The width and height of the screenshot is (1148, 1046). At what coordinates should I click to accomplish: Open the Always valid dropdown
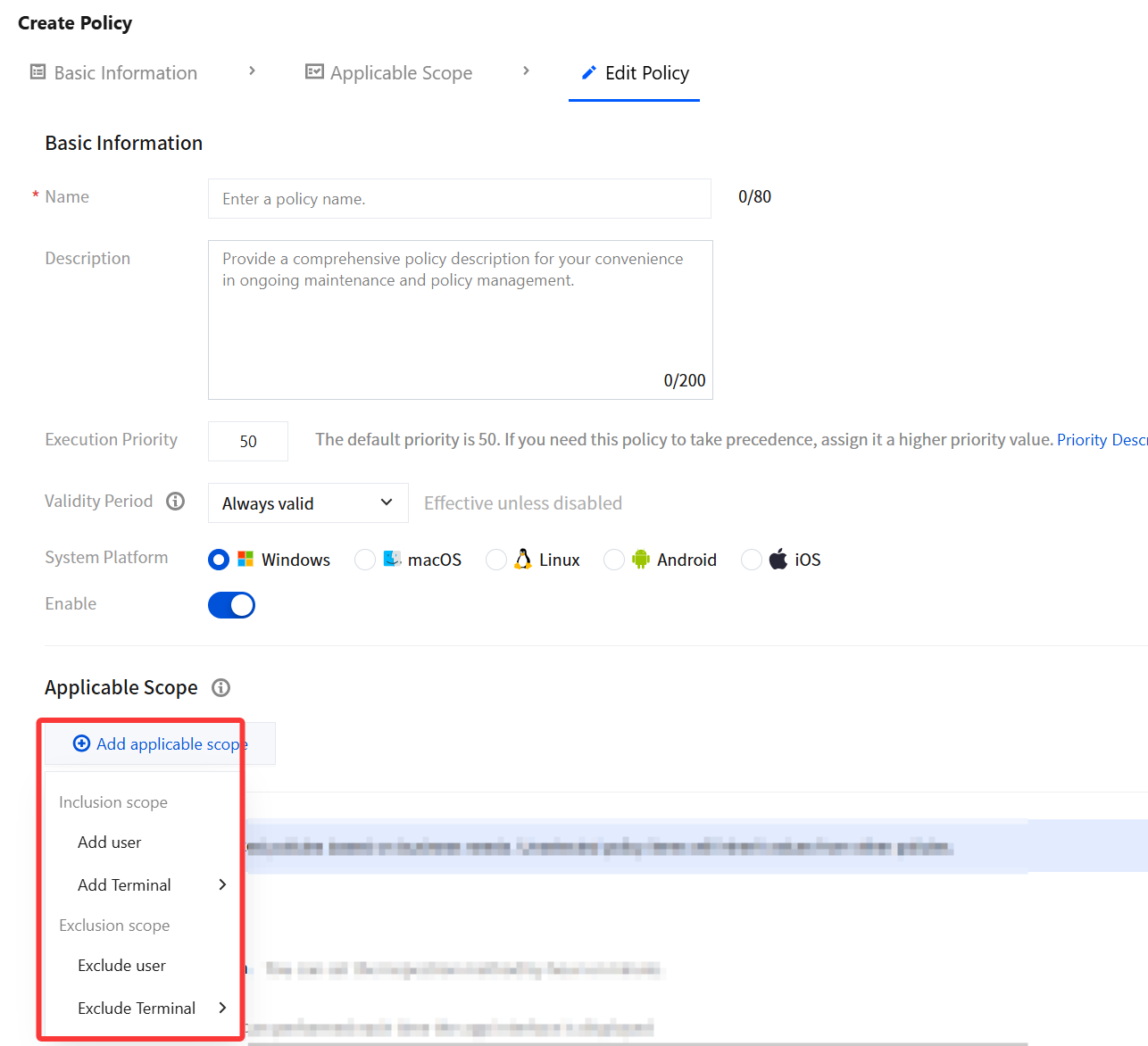[308, 503]
